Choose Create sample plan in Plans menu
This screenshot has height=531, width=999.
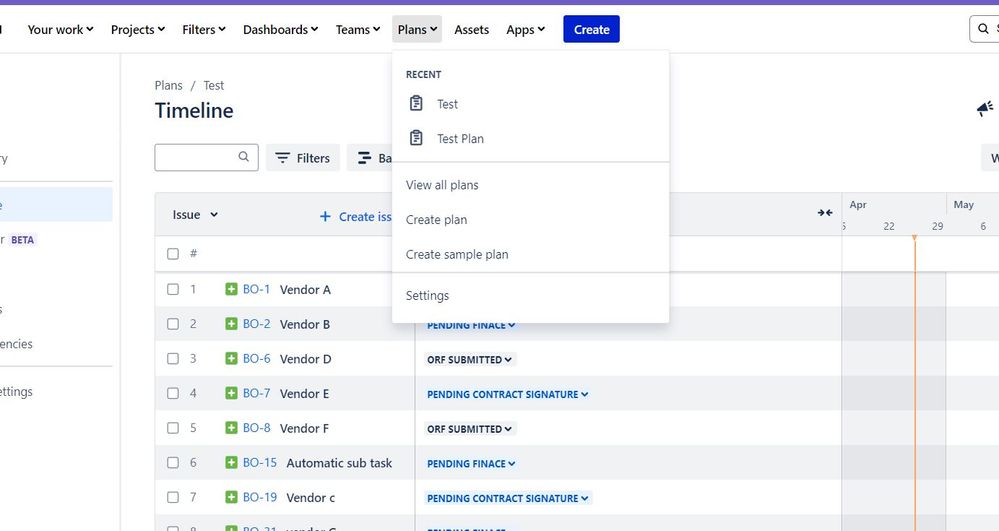[457, 254]
